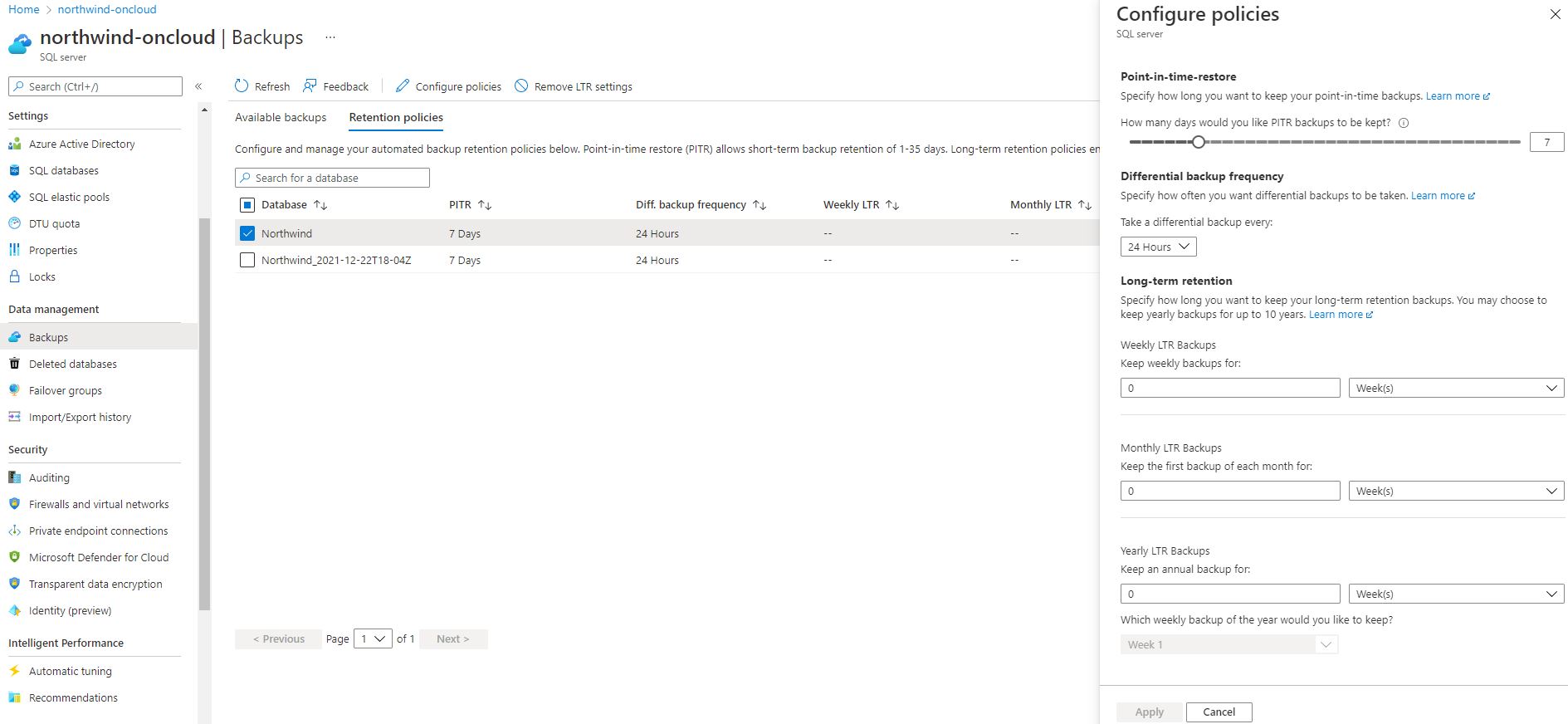Sort by Weekly LTR column

click(892, 205)
